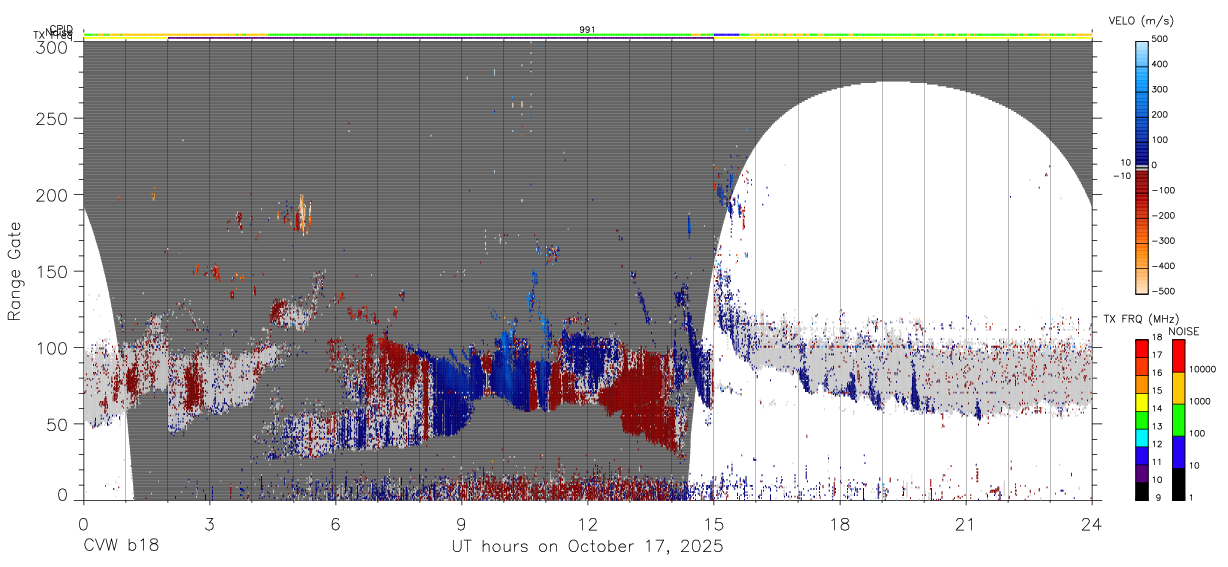Click the '991' CPID value at top

point(588,30)
